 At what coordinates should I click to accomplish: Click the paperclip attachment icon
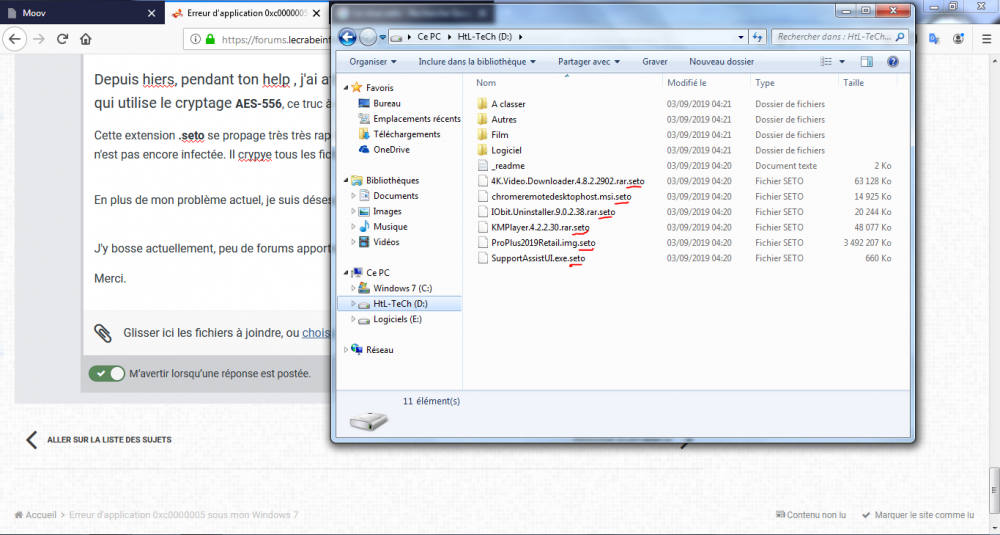(x=103, y=333)
